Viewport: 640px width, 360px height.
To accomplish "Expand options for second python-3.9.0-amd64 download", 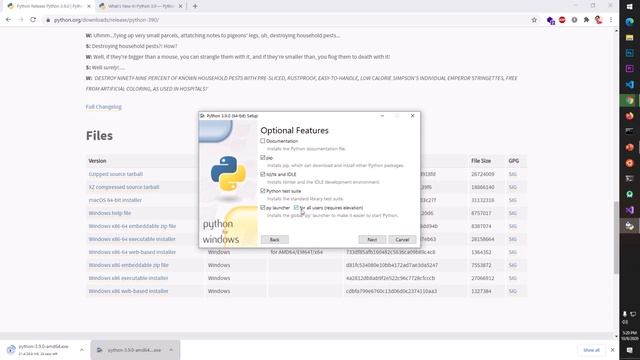I will 171,350.
